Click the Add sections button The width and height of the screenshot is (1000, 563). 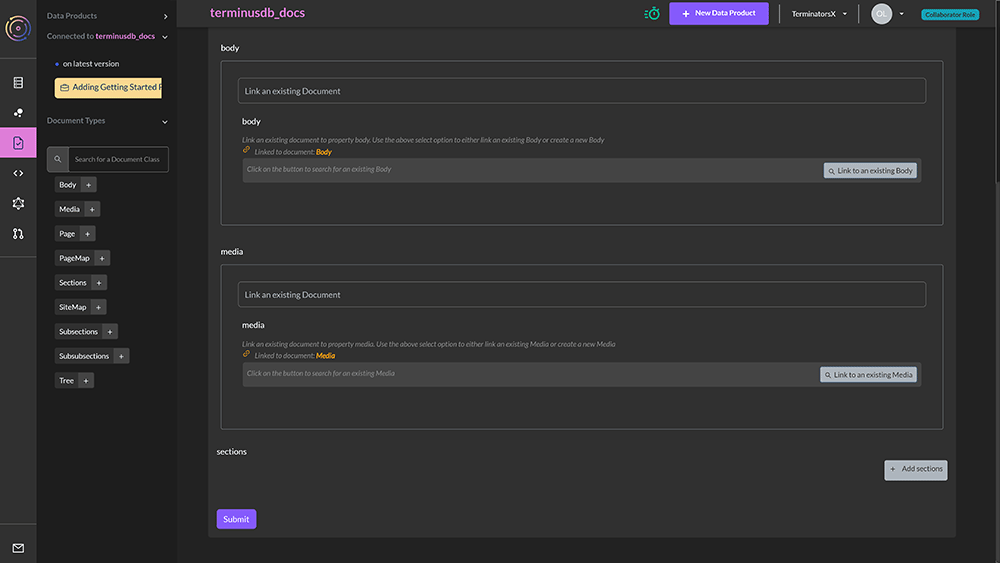(x=915, y=470)
